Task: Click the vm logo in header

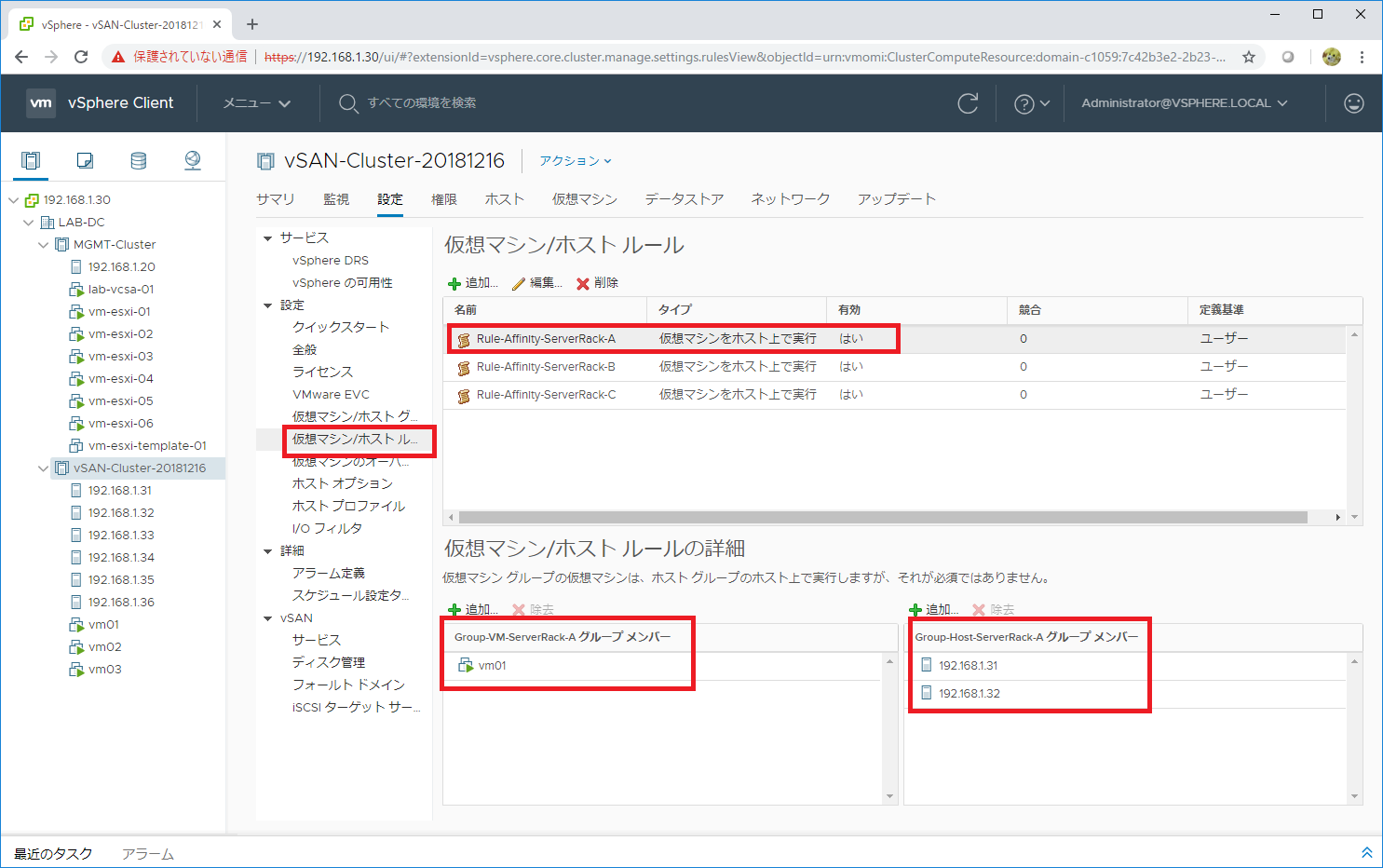Action: 41,102
